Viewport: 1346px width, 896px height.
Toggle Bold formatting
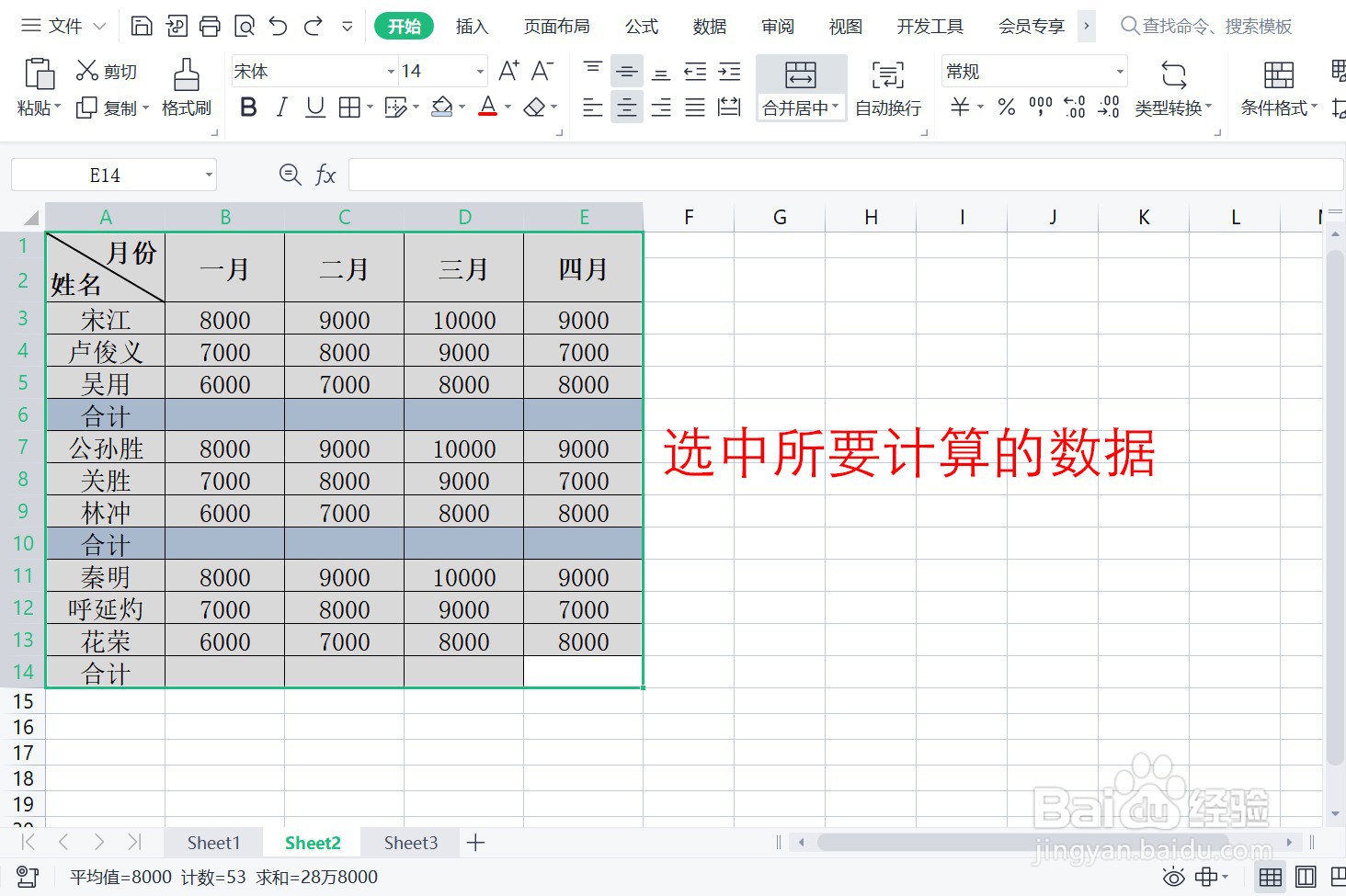coord(248,108)
